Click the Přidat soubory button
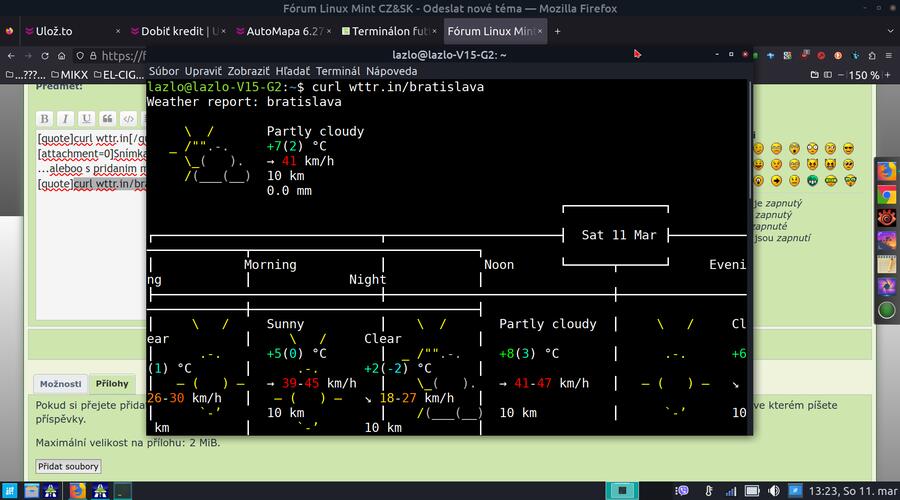This screenshot has height=500, width=900. coord(68,466)
